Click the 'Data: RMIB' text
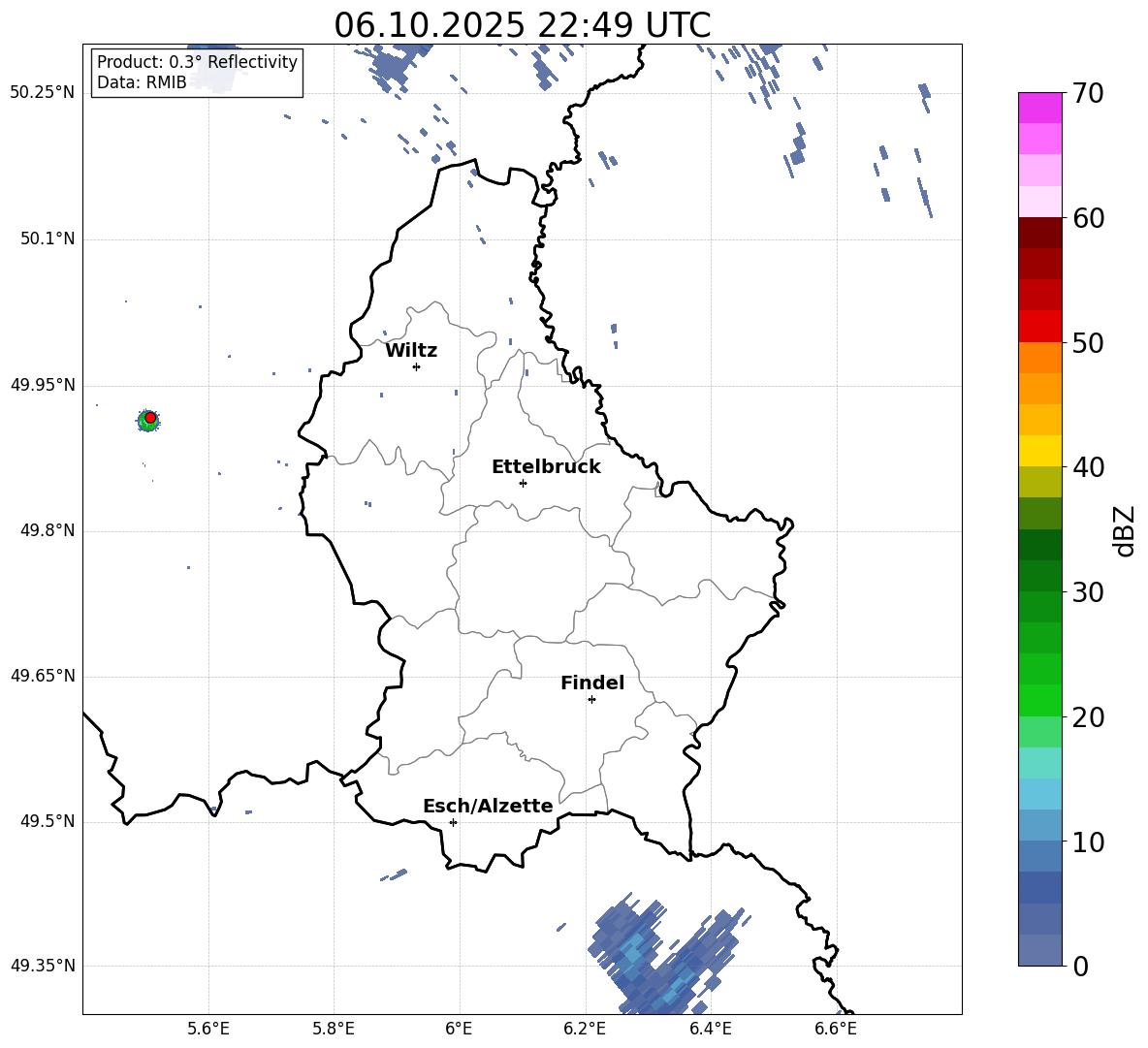 (x=142, y=82)
